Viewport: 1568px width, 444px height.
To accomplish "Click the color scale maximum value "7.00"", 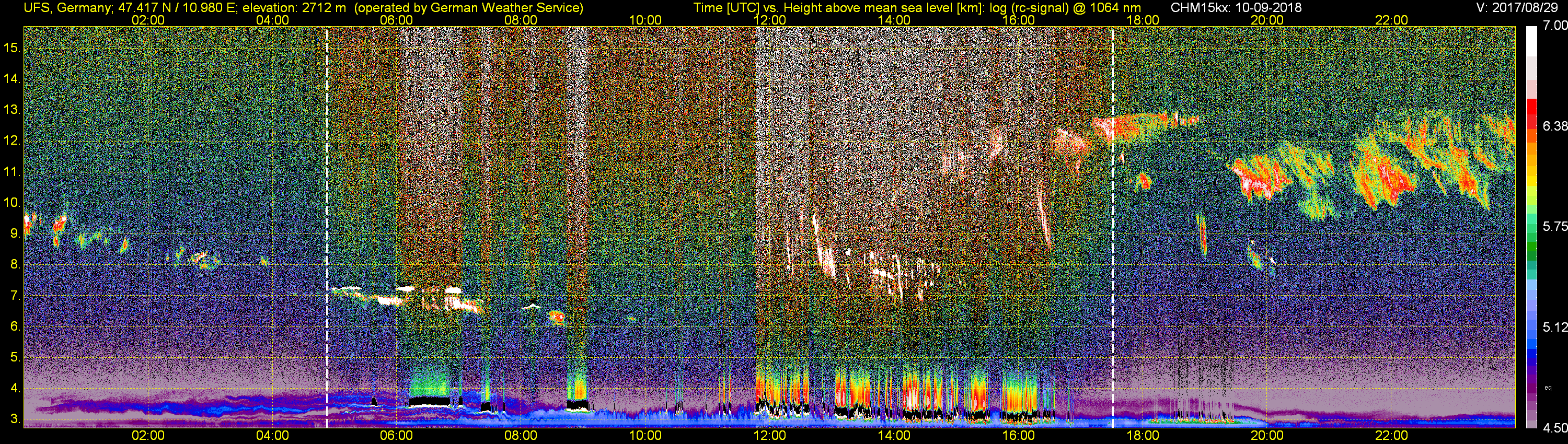I will tap(1554, 26).
